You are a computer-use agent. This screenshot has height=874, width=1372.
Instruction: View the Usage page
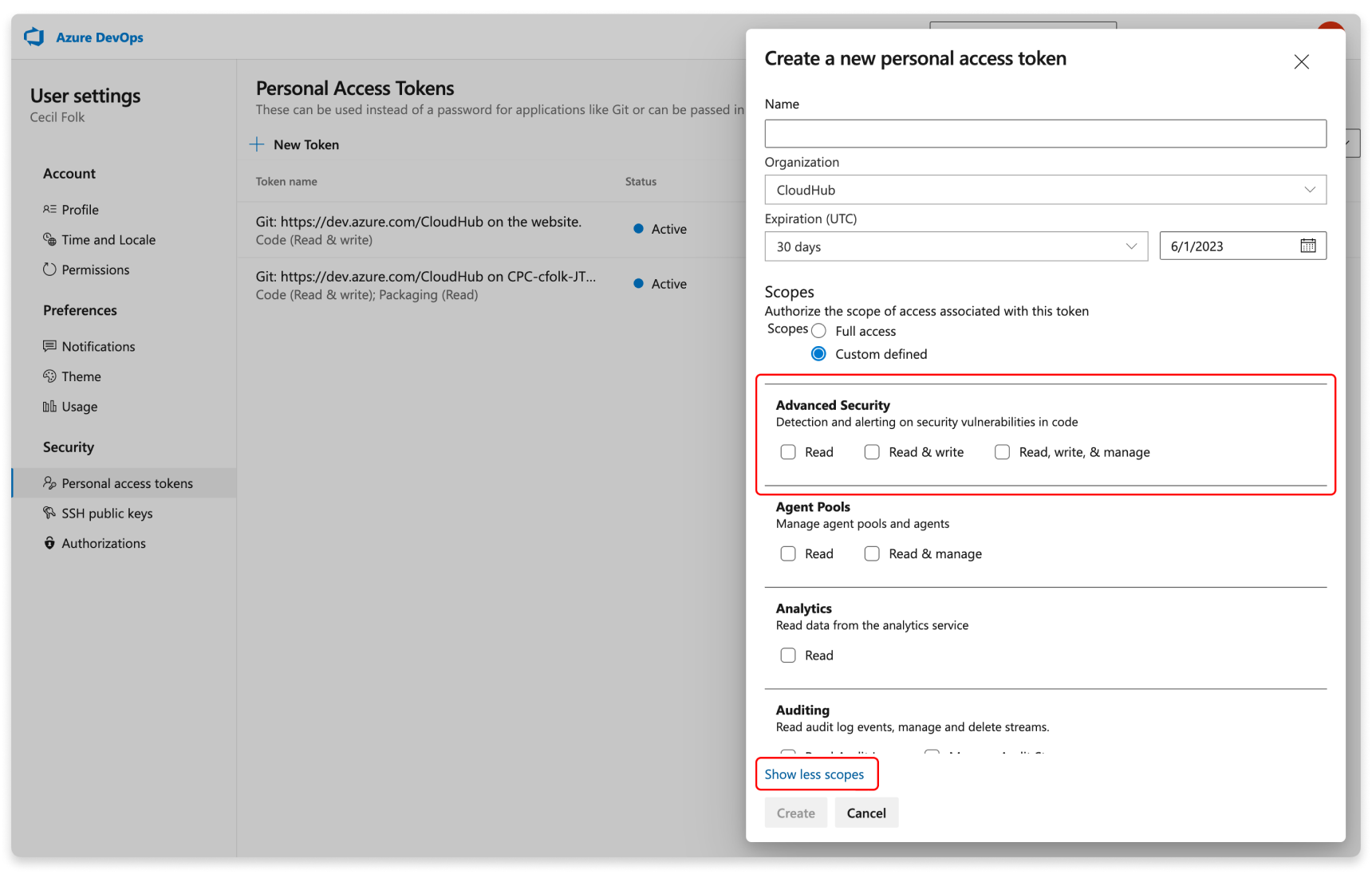point(80,407)
